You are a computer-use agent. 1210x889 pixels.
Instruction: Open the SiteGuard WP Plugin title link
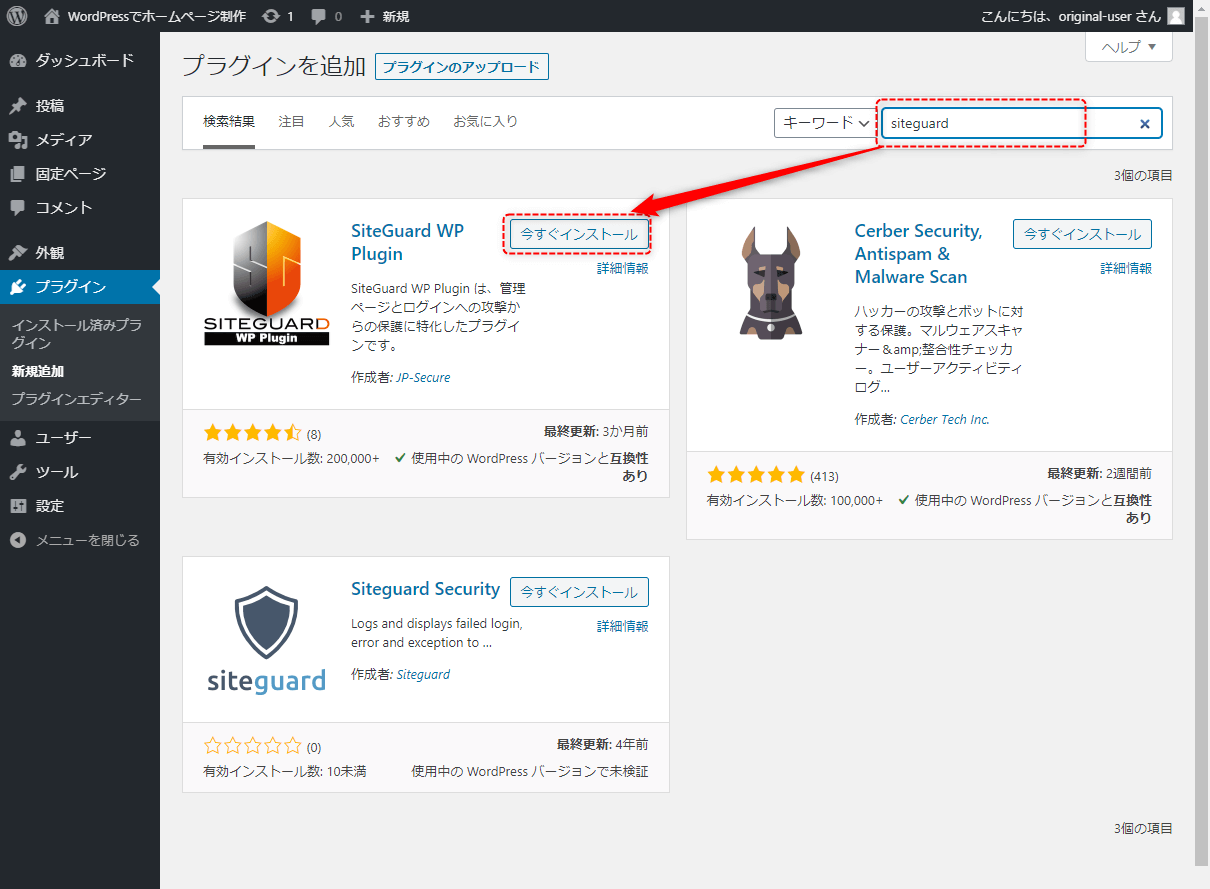(x=408, y=242)
